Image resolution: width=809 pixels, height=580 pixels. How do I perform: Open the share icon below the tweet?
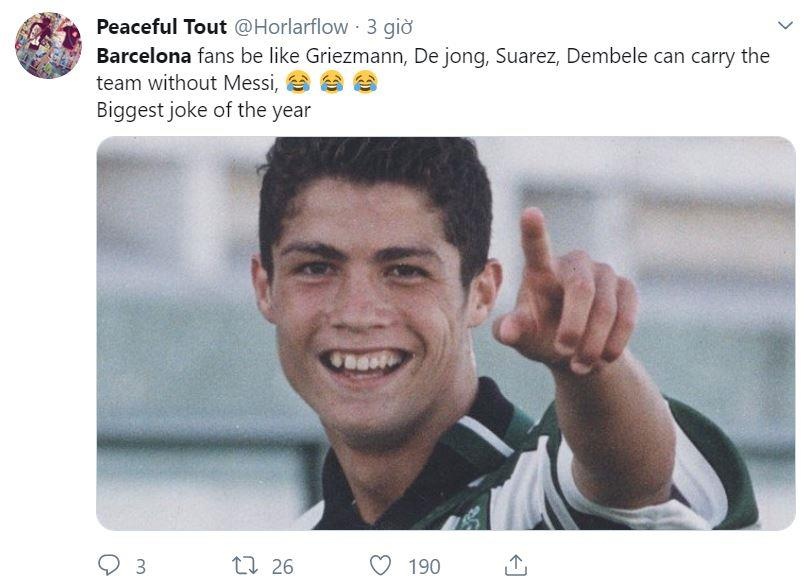point(514,566)
